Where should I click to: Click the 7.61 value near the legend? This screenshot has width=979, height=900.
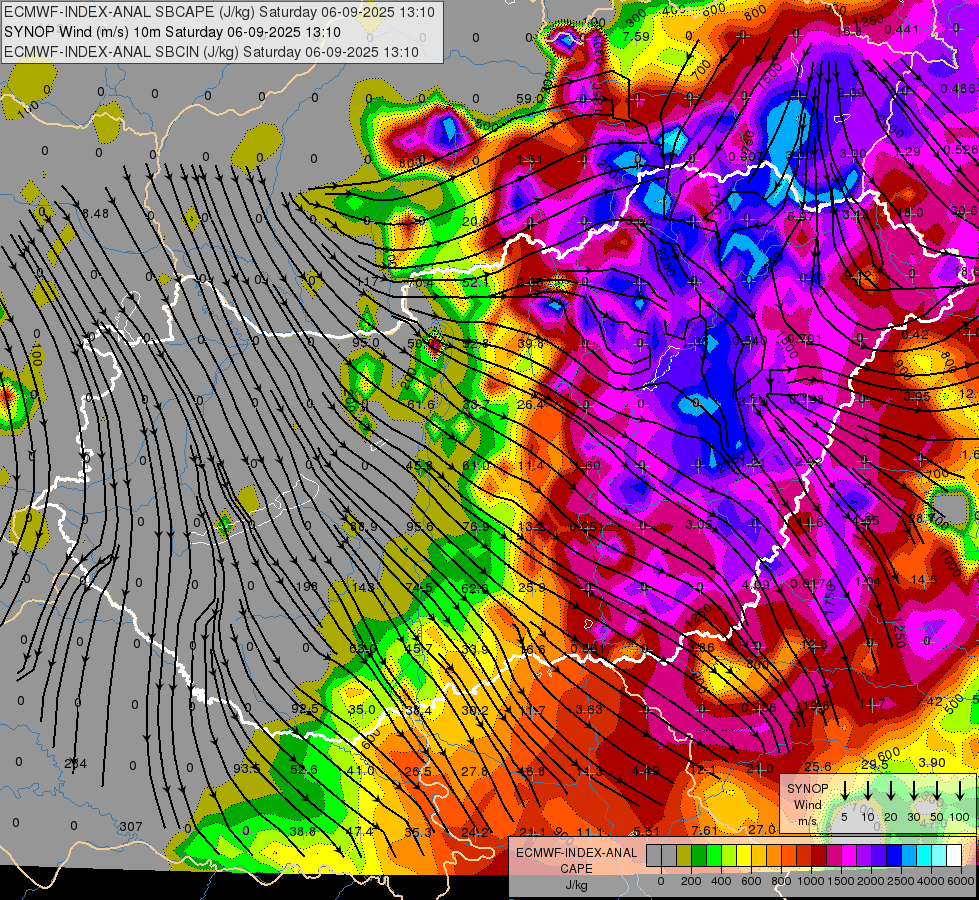705,830
